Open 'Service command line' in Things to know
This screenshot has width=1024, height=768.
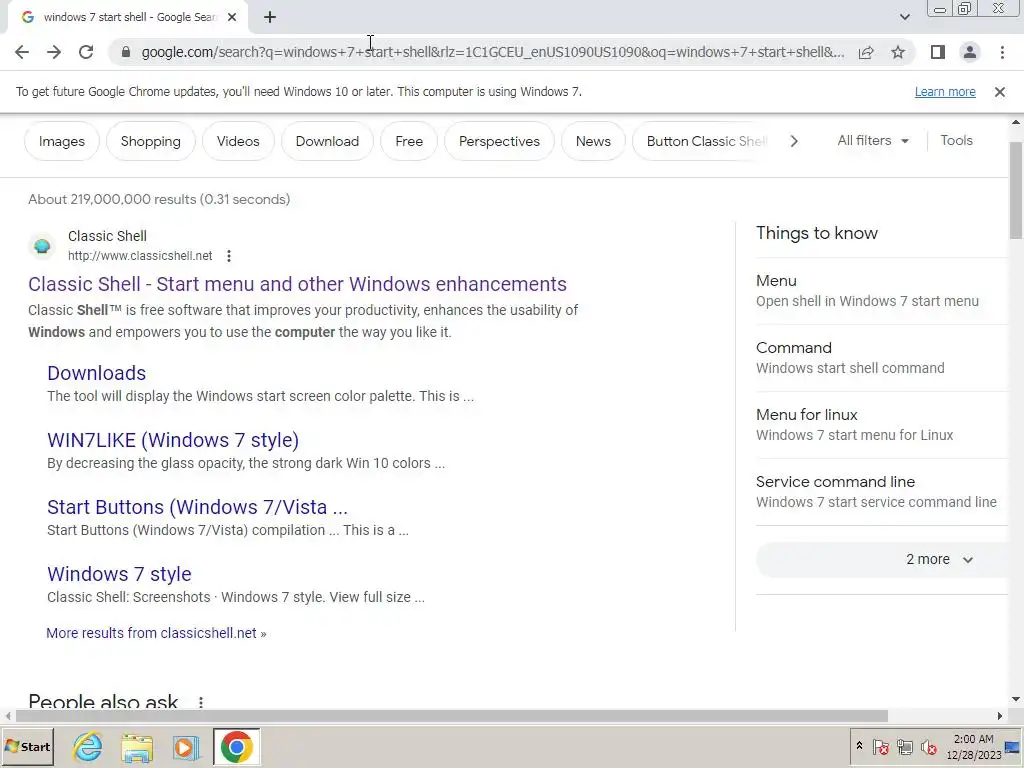(x=882, y=492)
